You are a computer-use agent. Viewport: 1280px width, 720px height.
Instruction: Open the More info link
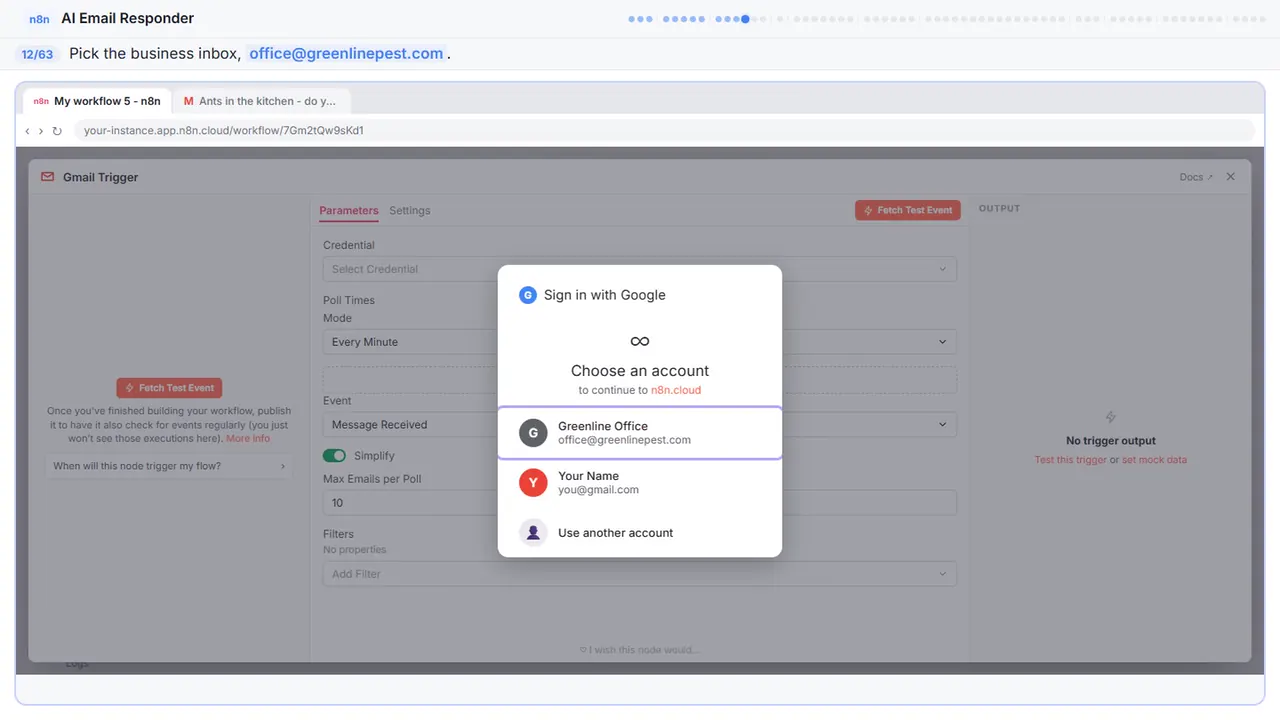248,439
